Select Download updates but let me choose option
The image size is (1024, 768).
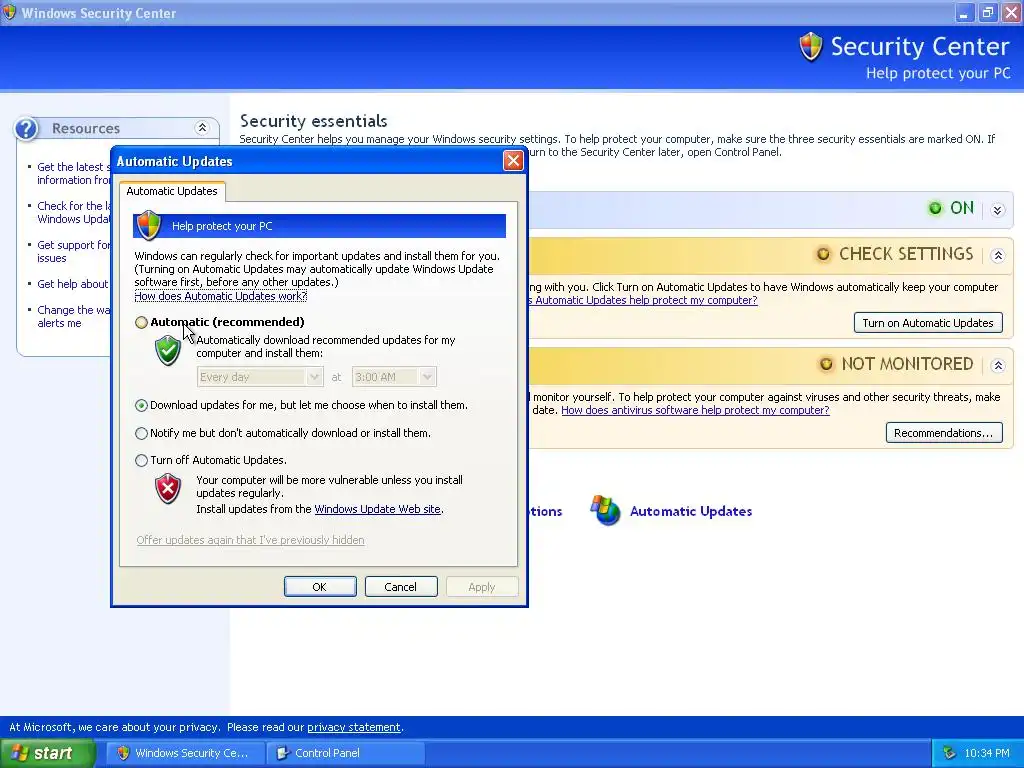pyautogui.click(x=141, y=406)
